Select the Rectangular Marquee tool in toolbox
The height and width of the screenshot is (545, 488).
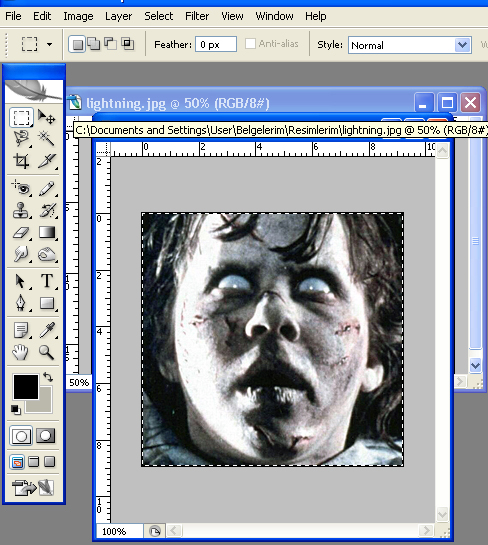pos(21,118)
